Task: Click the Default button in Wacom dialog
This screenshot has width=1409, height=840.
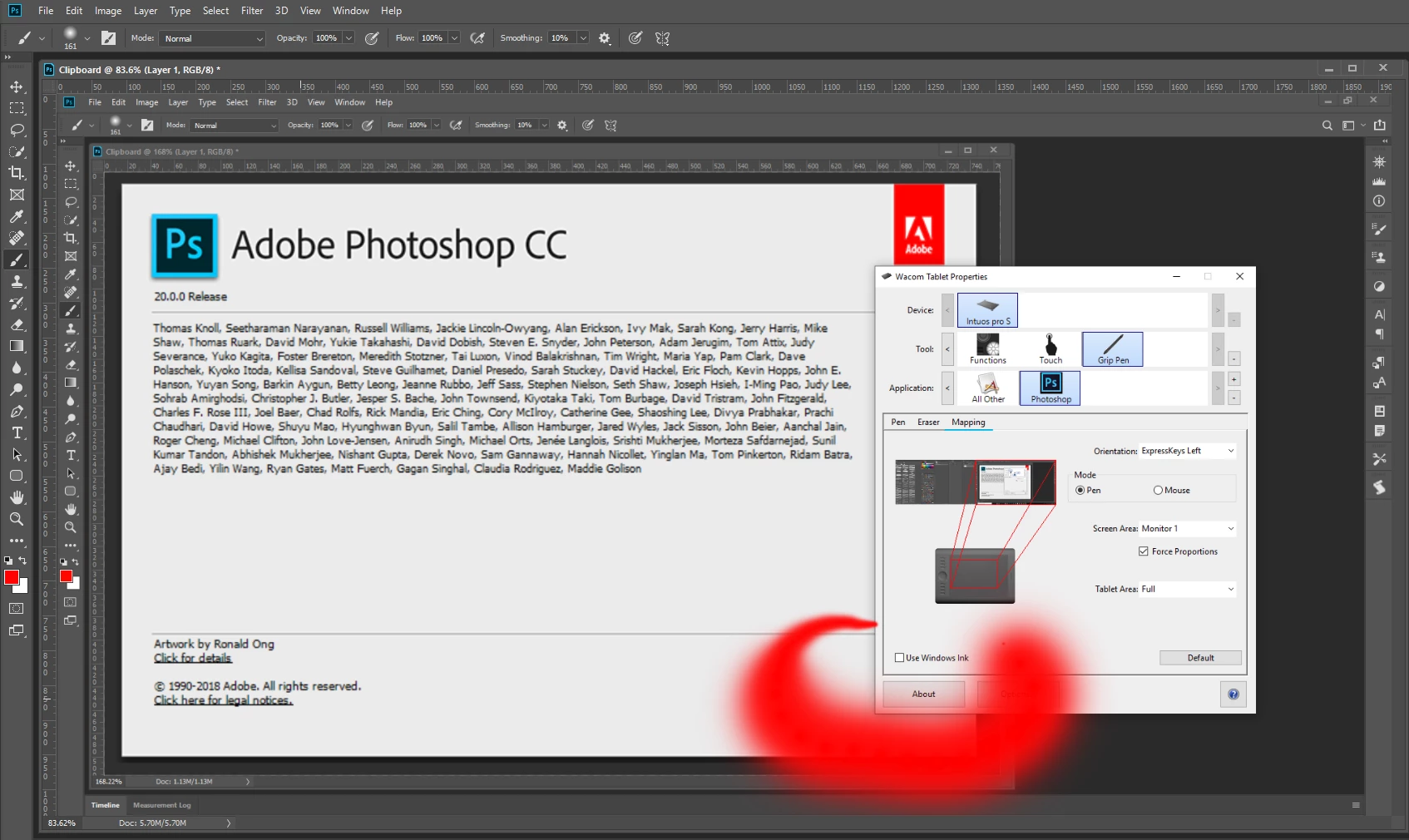Action: pos(1200,658)
